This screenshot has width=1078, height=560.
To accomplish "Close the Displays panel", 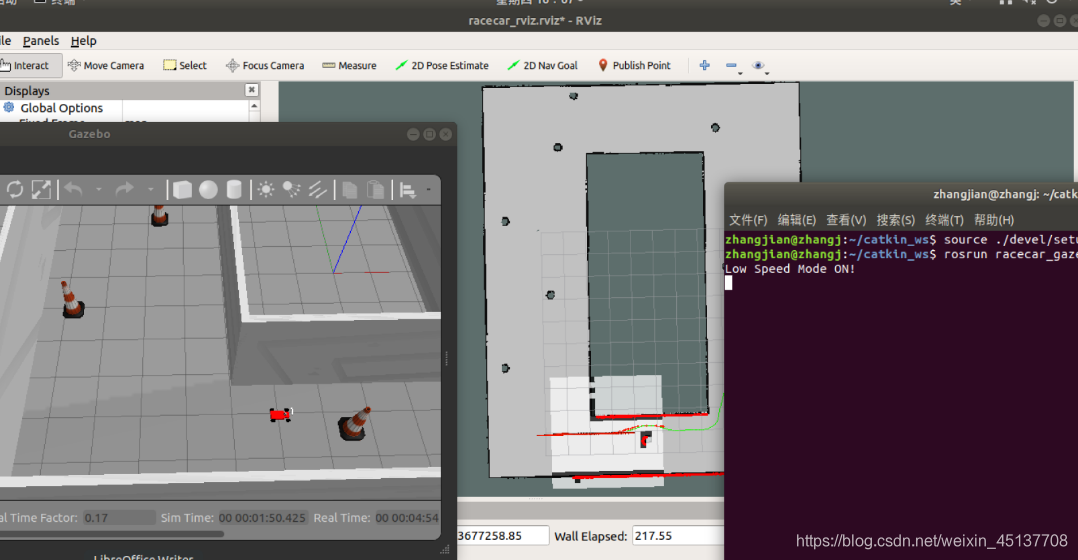I will point(252,90).
